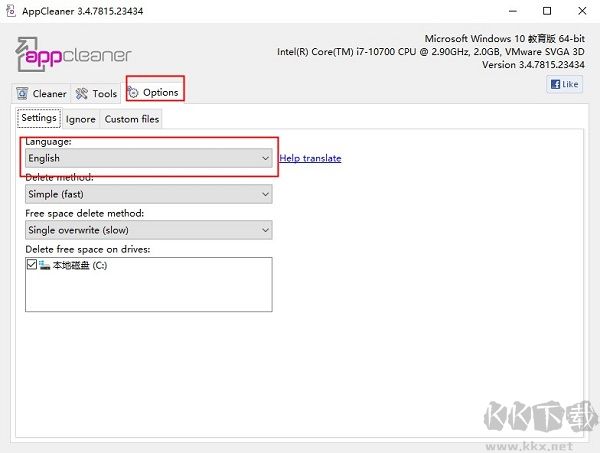This screenshot has width=600, height=453.
Task: Click the AppCleaner icon in title bar
Action: 11,11
